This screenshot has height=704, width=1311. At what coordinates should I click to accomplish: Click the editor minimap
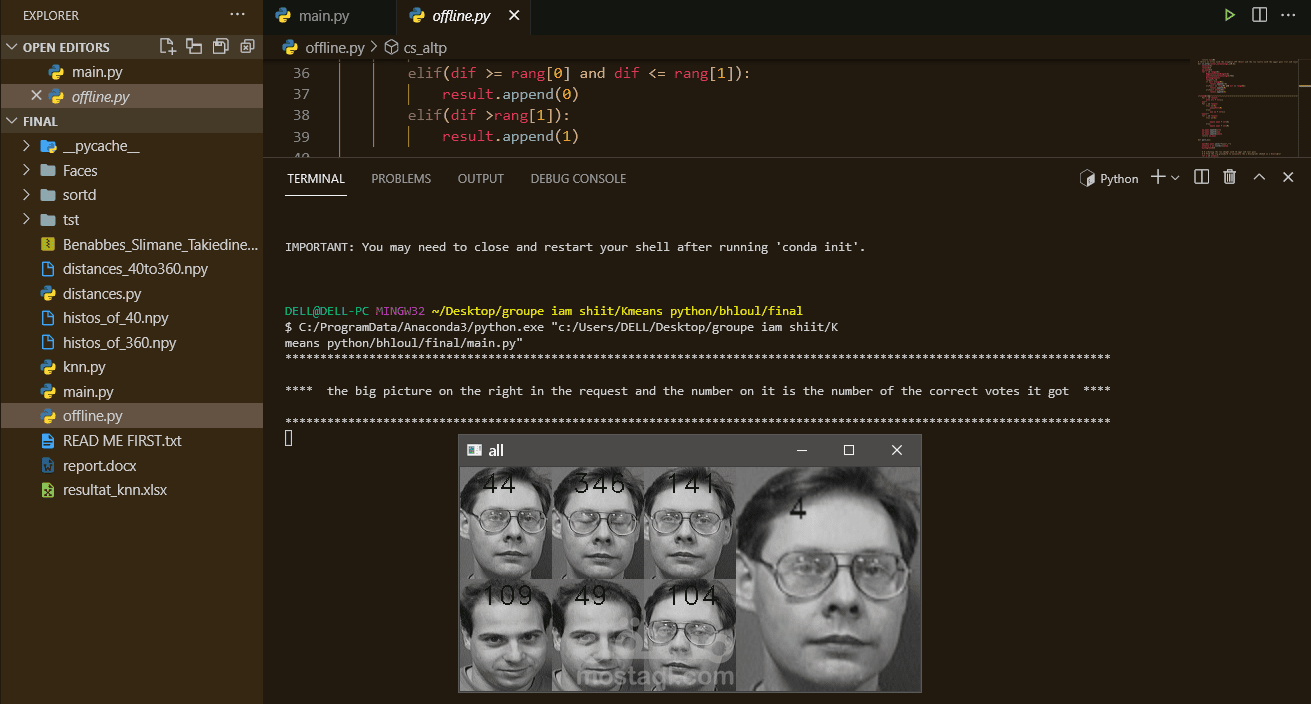[1248, 106]
